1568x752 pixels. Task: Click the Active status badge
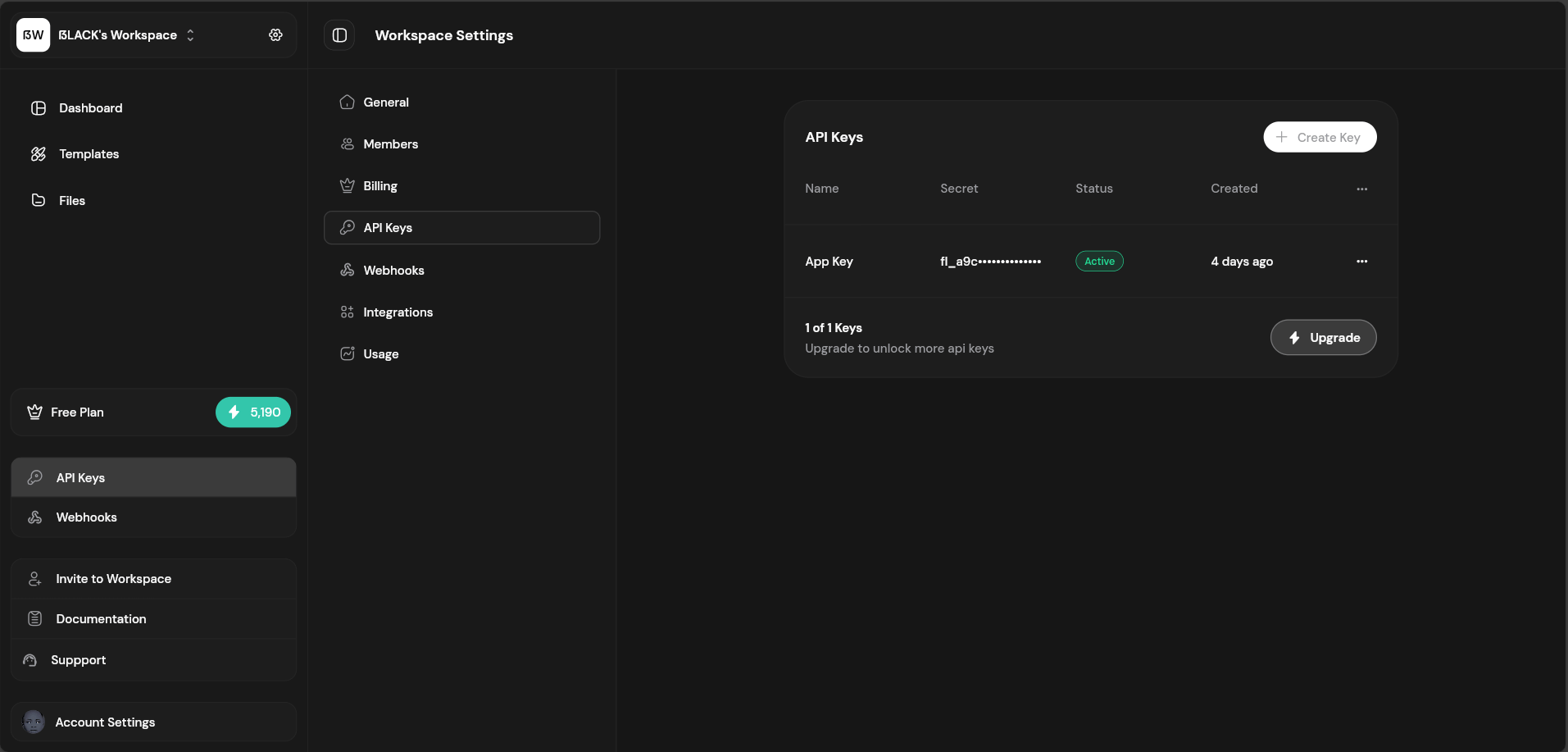[x=1099, y=262]
